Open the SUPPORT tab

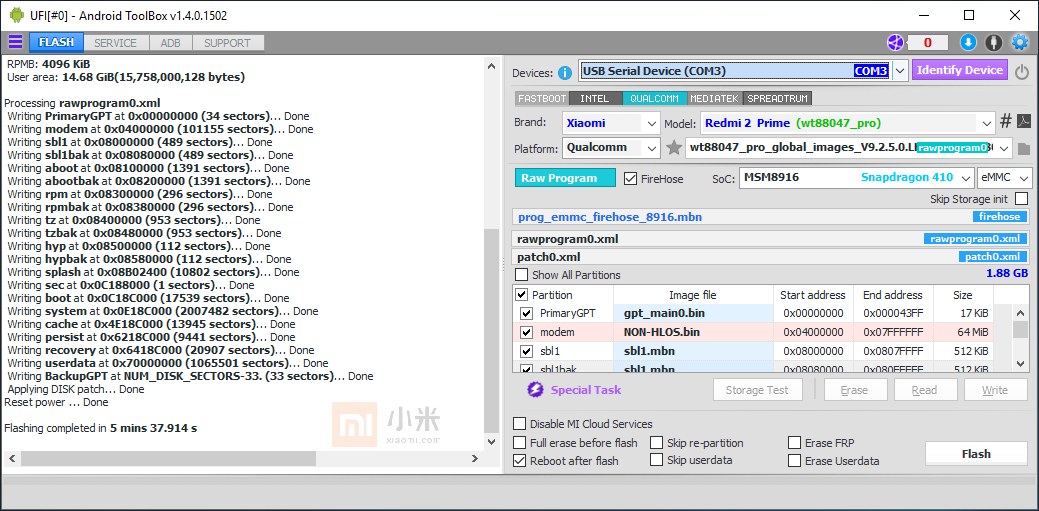227,43
